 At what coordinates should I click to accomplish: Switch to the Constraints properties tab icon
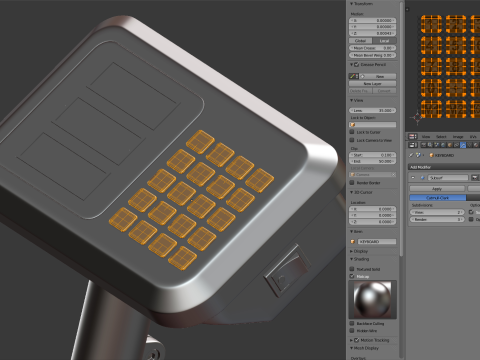click(x=457, y=145)
